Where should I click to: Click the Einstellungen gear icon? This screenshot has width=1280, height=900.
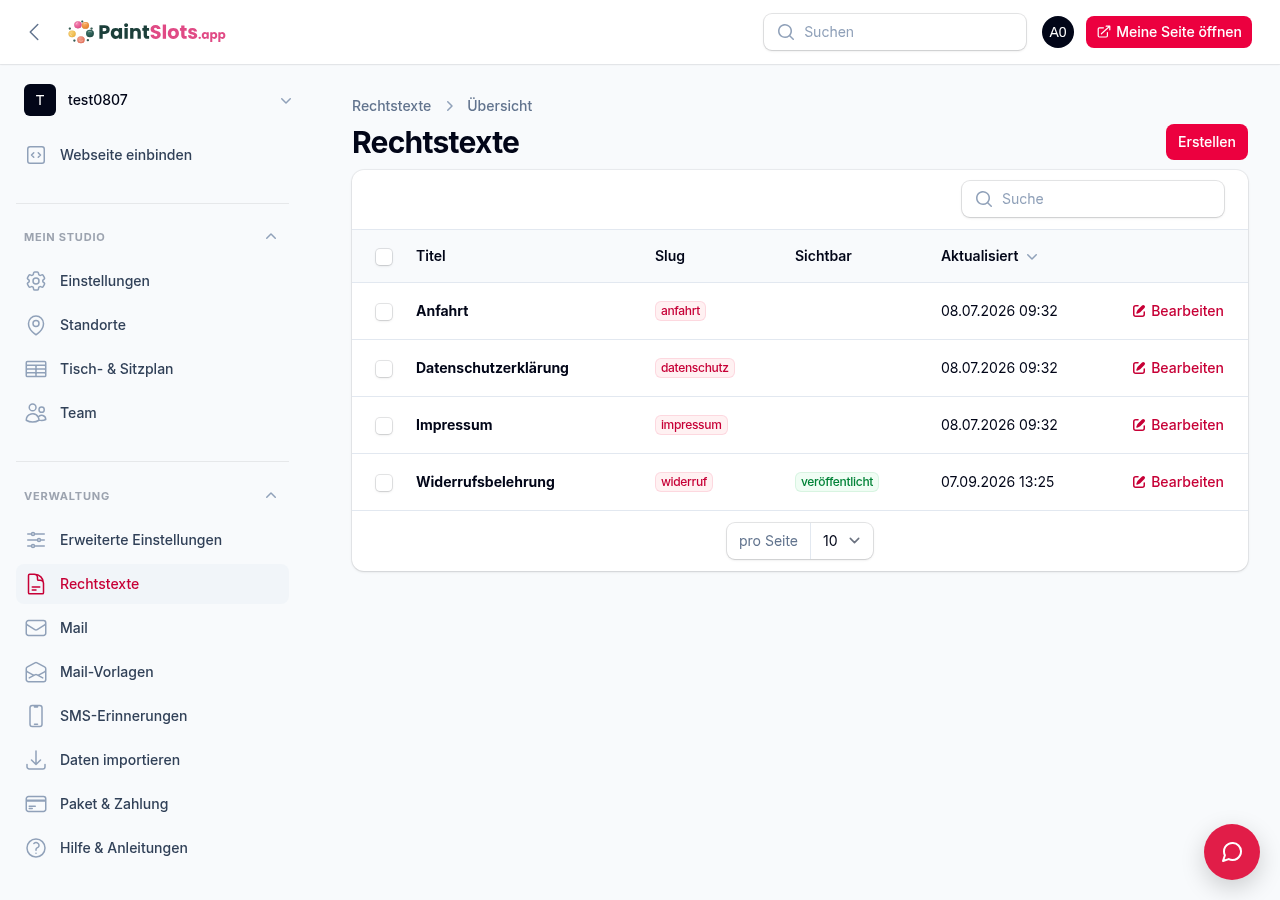coord(36,281)
